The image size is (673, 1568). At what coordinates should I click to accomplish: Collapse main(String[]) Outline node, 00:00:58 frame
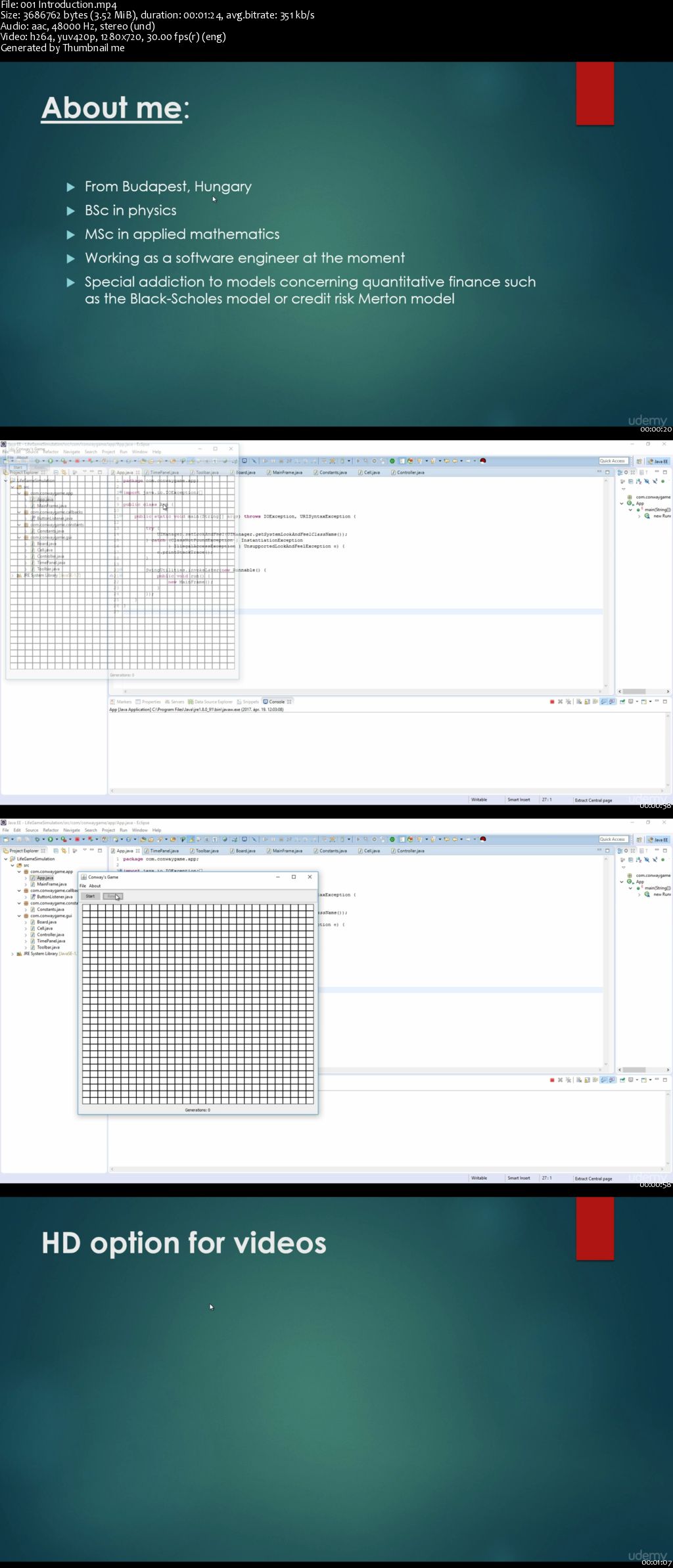pyautogui.click(x=630, y=888)
